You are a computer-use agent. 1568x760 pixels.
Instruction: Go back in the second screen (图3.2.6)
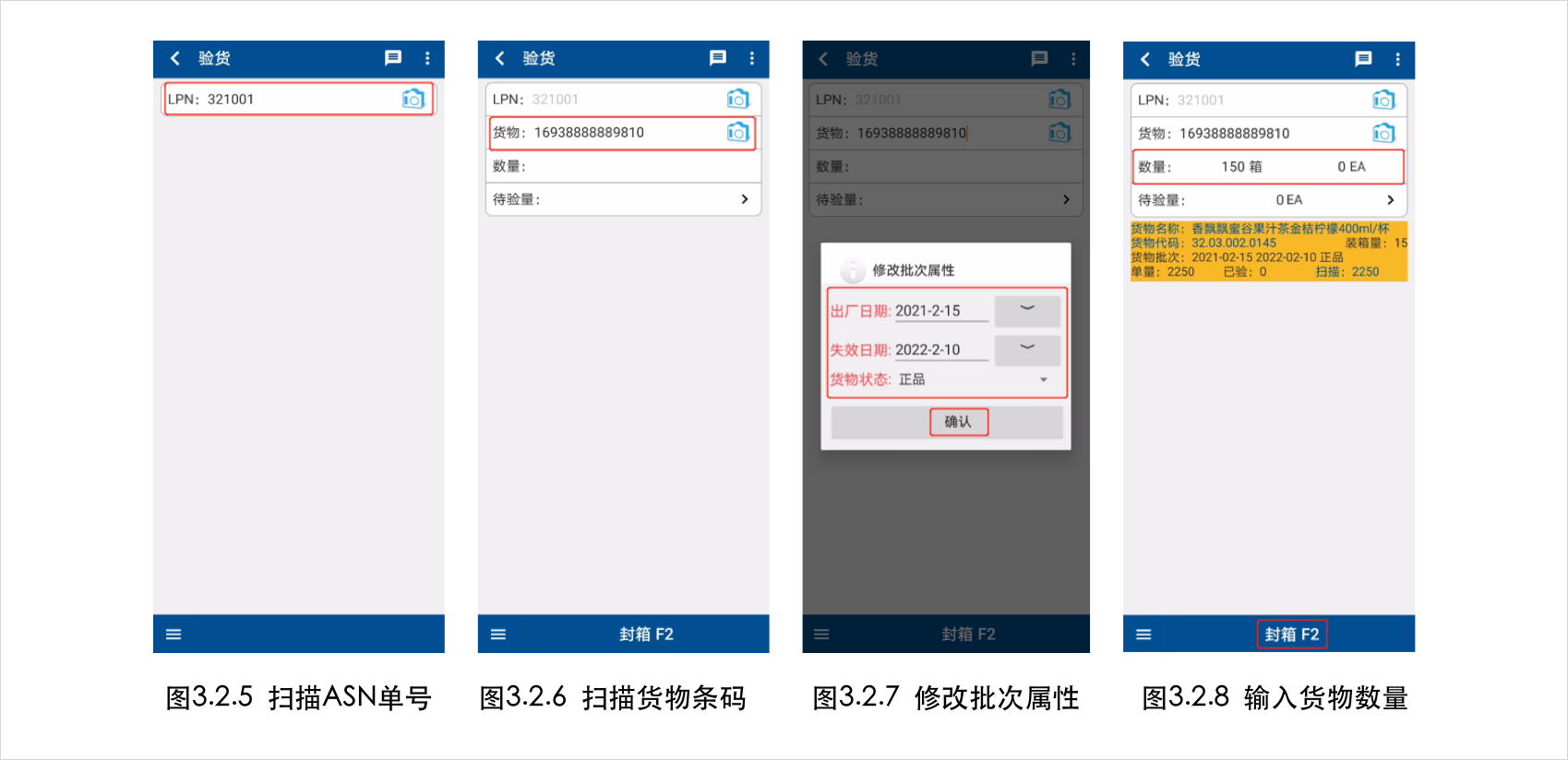(499, 58)
